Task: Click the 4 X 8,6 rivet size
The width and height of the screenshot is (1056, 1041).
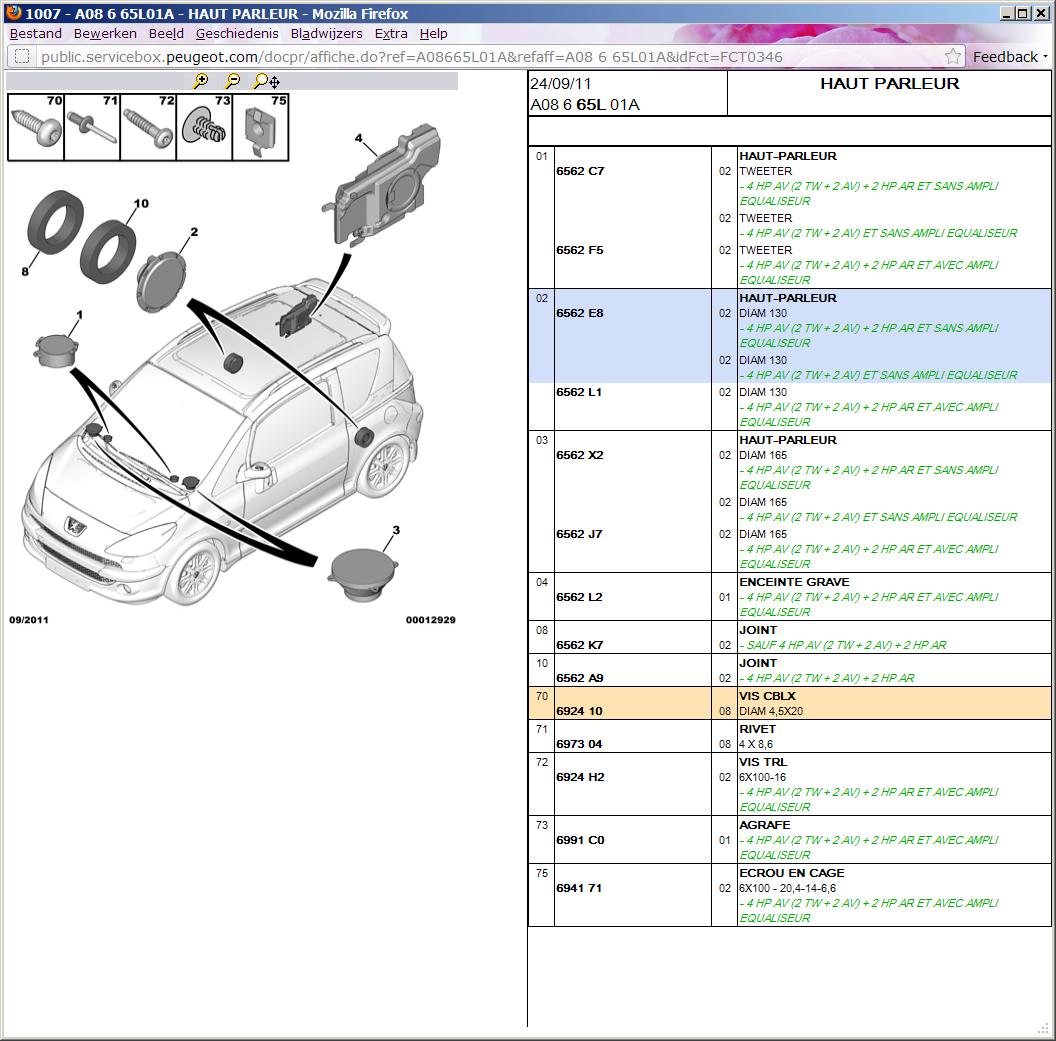Action: point(756,744)
